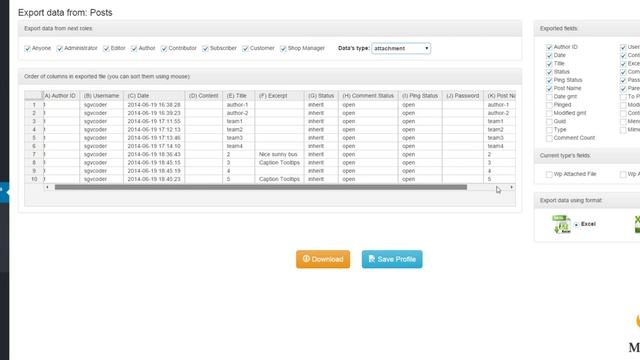Uncheck the Author role checkbox
The image size is (640, 360).
134,49
